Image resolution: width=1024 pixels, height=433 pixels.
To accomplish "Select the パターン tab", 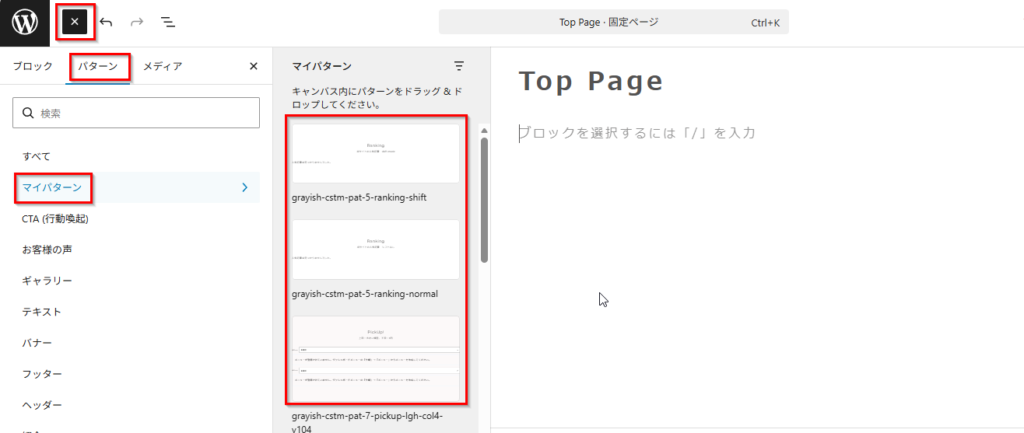I will point(99,67).
